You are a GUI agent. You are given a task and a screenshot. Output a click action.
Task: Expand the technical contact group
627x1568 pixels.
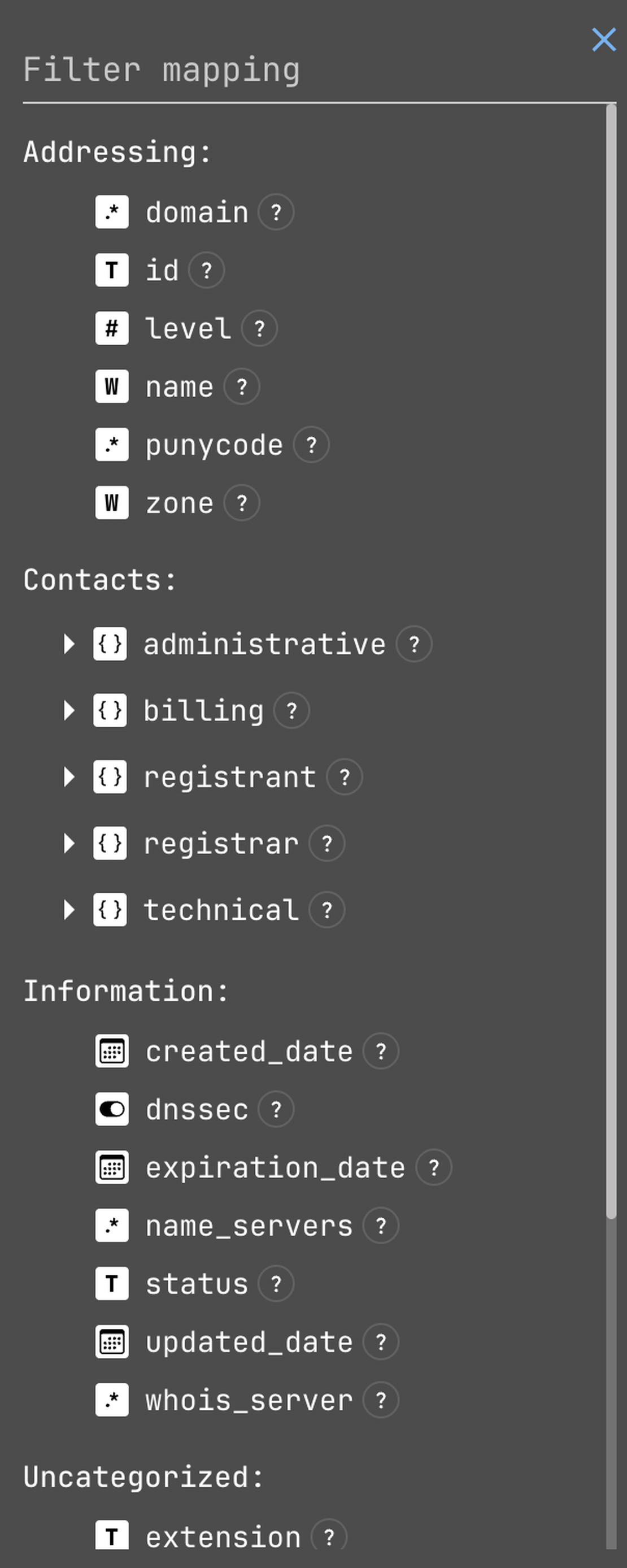69,910
